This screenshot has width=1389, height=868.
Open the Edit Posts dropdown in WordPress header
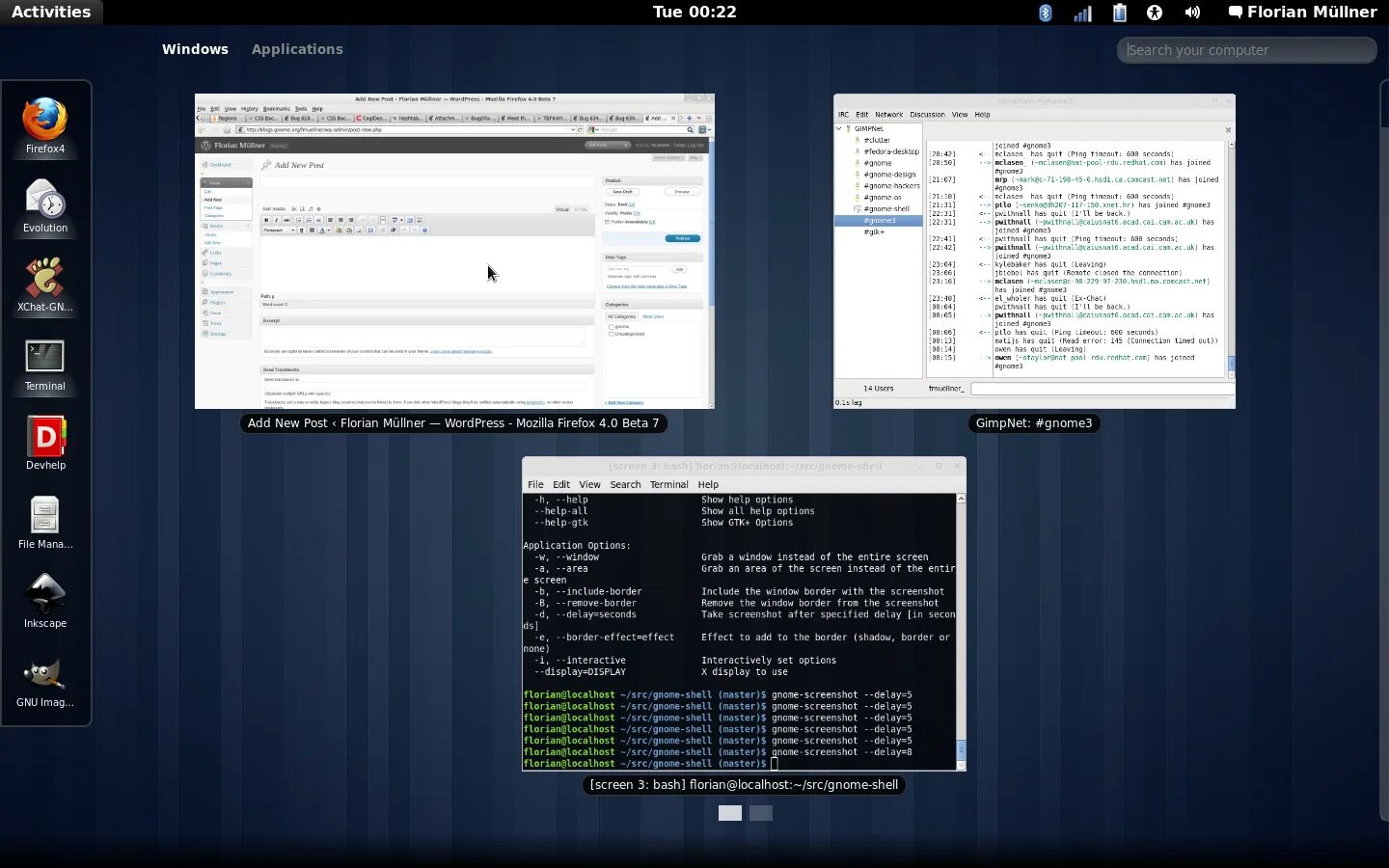coord(608,145)
